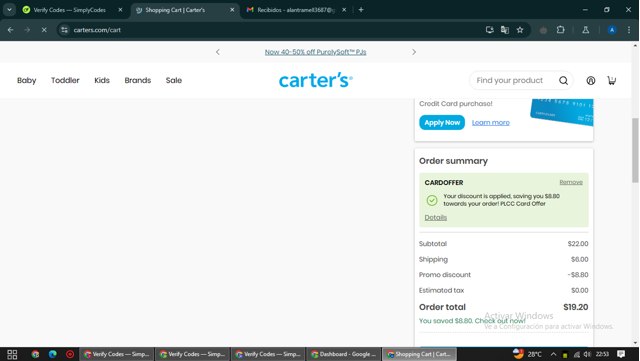This screenshot has height=361, width=640.
Task: Click Learn more about the credit card
Action: pyautogui.click(x=491, y=123)
